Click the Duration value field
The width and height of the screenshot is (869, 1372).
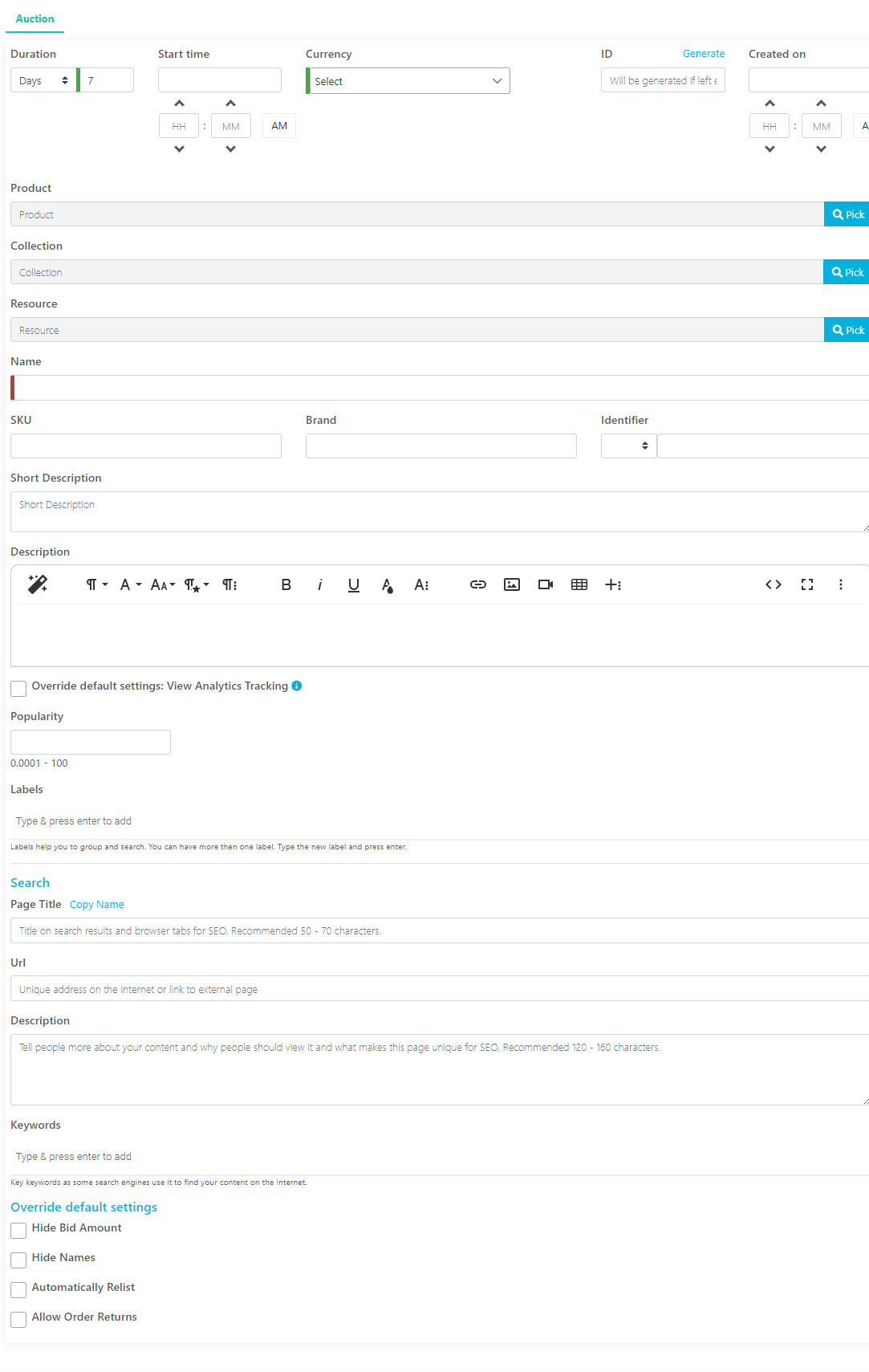pyautogui.click(x=107, y=80)
